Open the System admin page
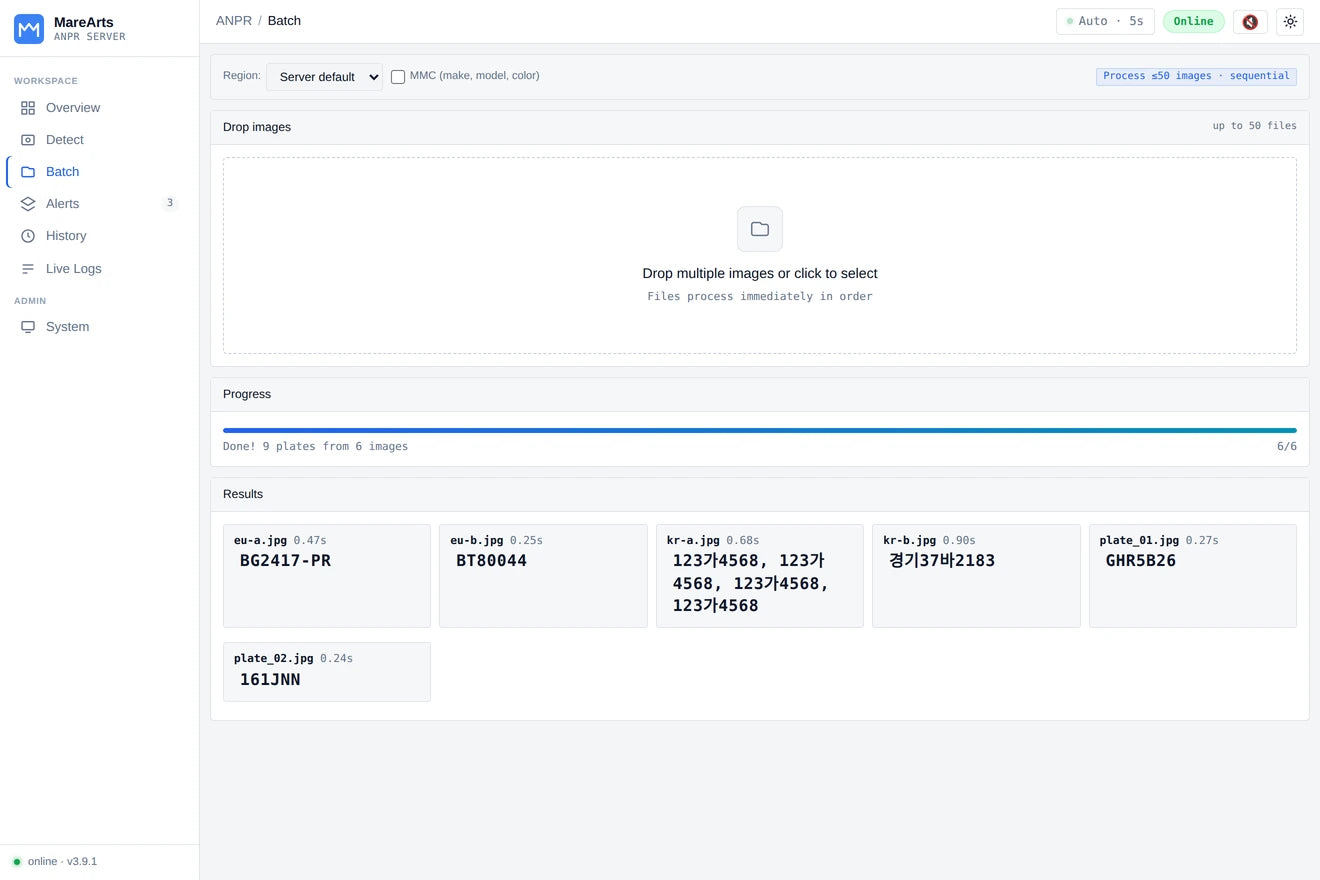Image resolution: width=1320 pixels, height=880 pixels. click(99, 327)
